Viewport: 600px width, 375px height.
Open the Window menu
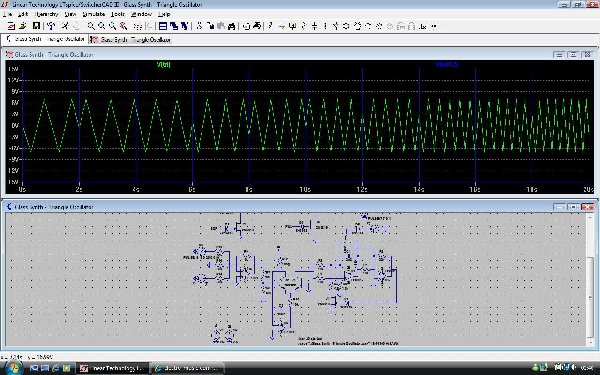tap(141, 14)
